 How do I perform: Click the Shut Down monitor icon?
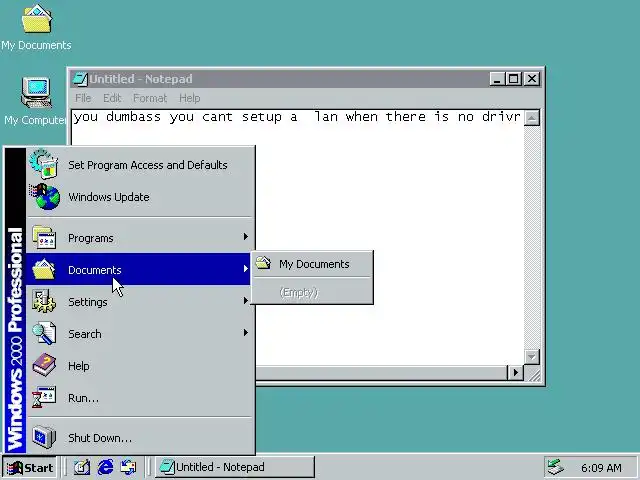tap(44, 437)
